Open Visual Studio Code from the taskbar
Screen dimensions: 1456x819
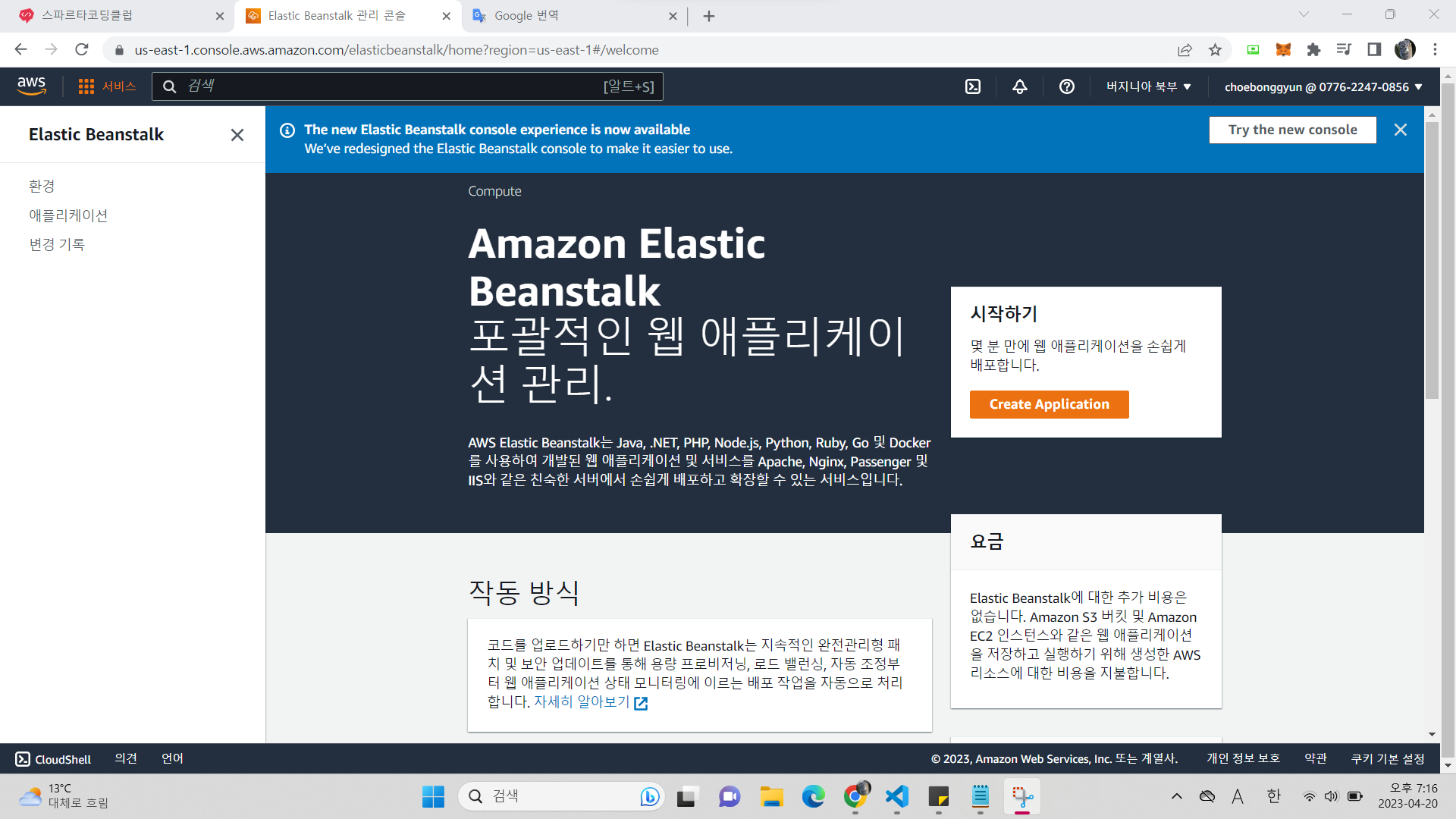(x=896, y=796)
